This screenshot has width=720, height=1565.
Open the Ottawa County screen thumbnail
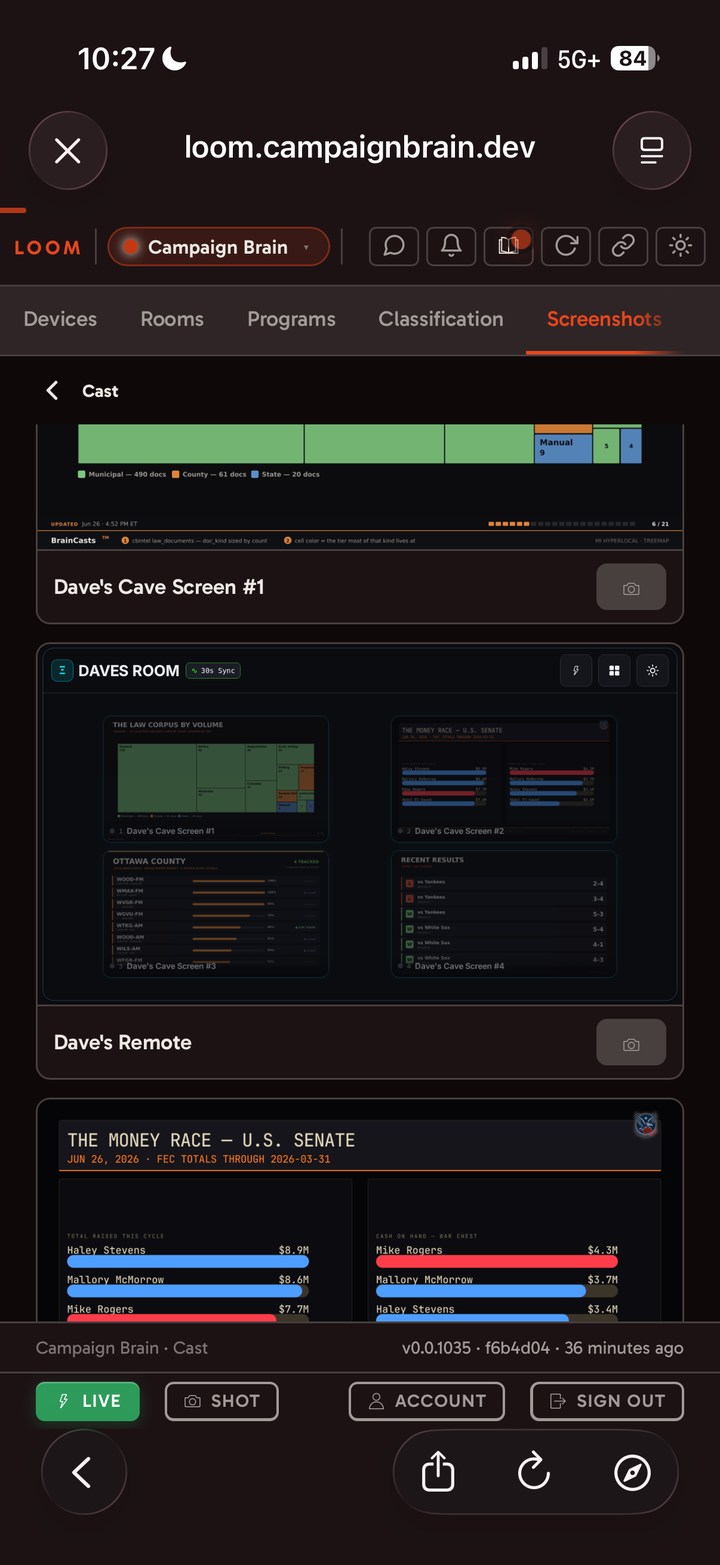[x=215, y=913]
